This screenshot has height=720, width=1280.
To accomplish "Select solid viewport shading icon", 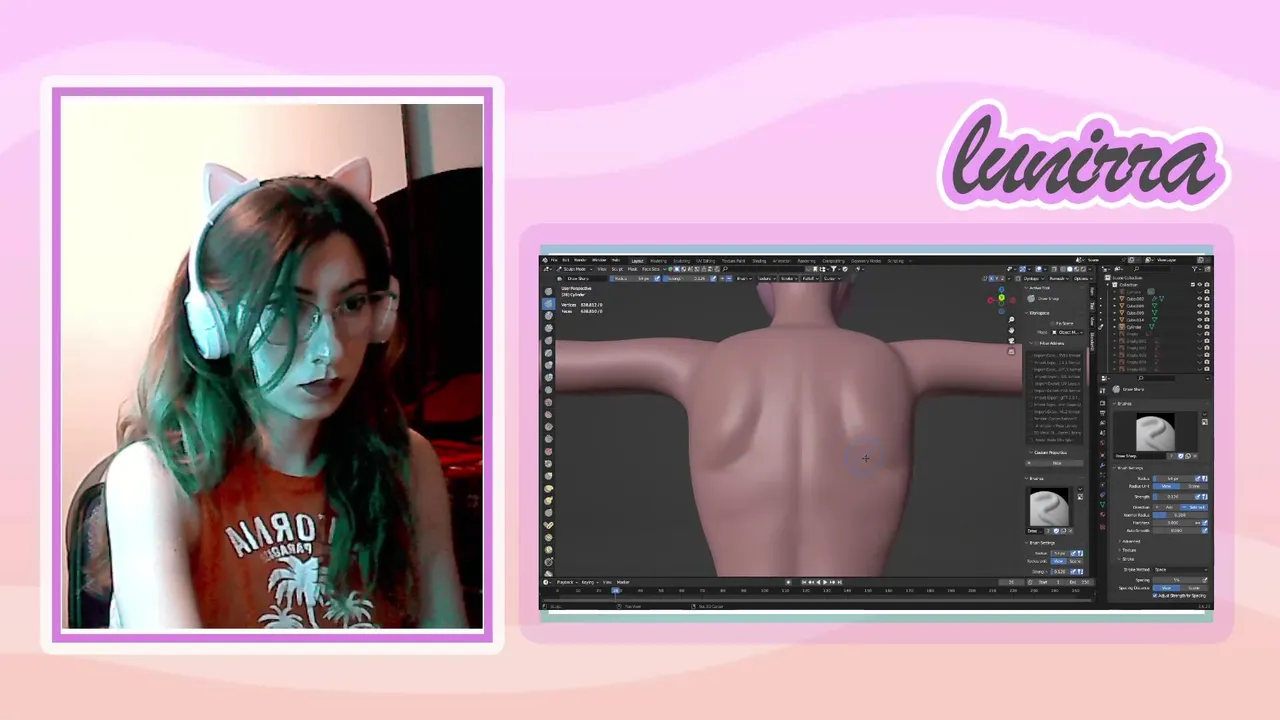I will 1070,269.
